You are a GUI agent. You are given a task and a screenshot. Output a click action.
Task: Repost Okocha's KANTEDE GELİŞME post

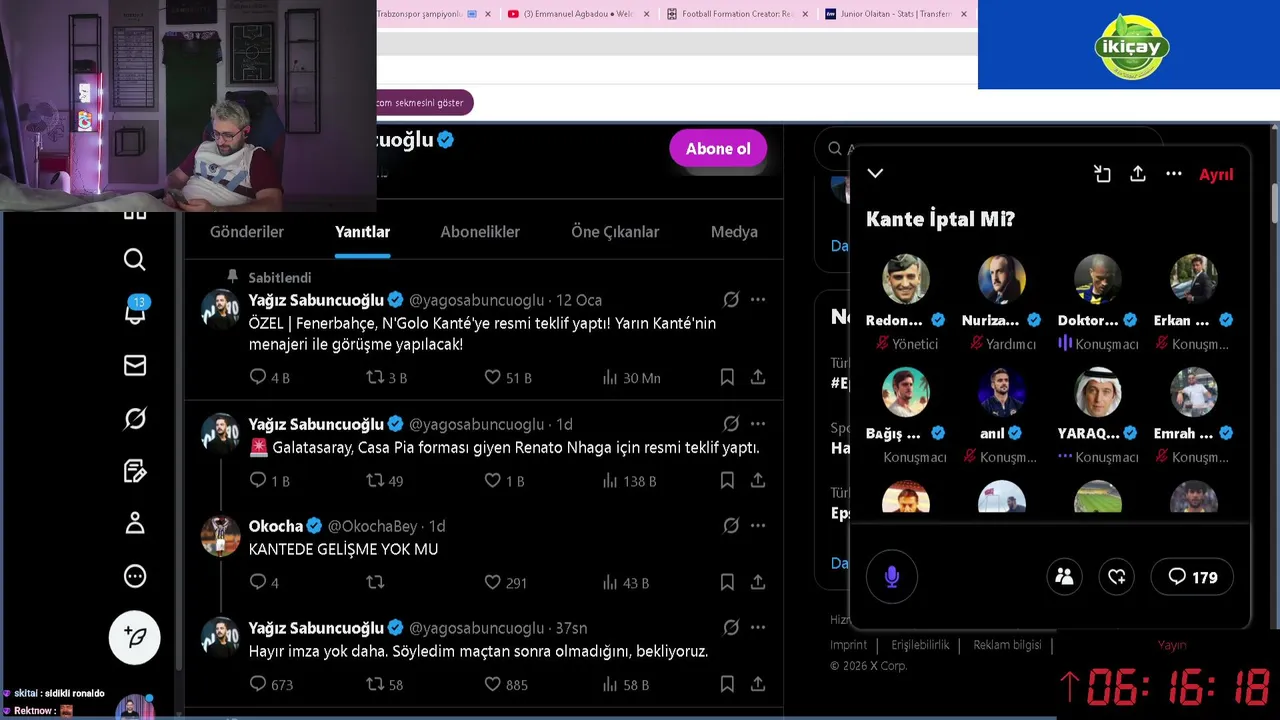coord(375,582)
